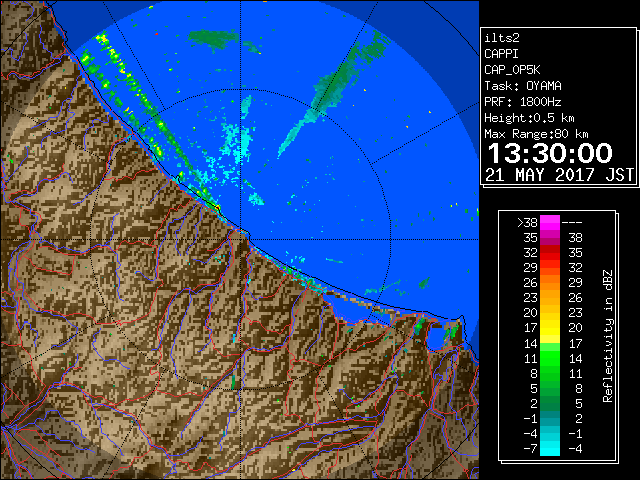Click the cyan -7 to -4 dBZ band

point(550,448)
